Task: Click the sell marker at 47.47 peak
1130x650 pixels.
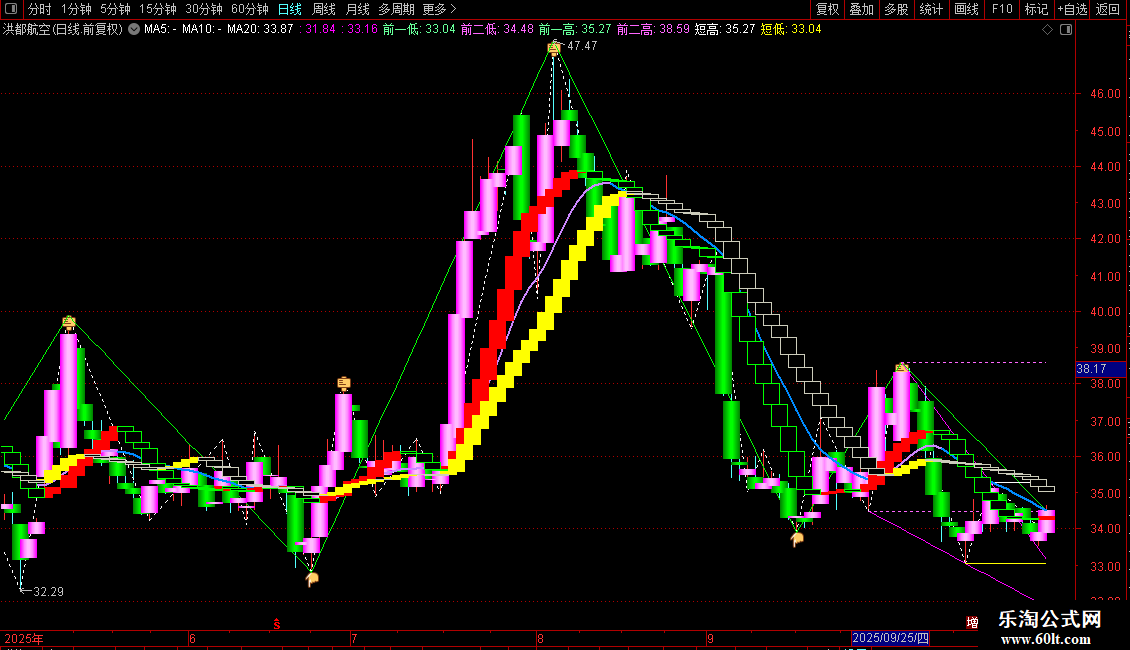Action: tap(553, 48)
